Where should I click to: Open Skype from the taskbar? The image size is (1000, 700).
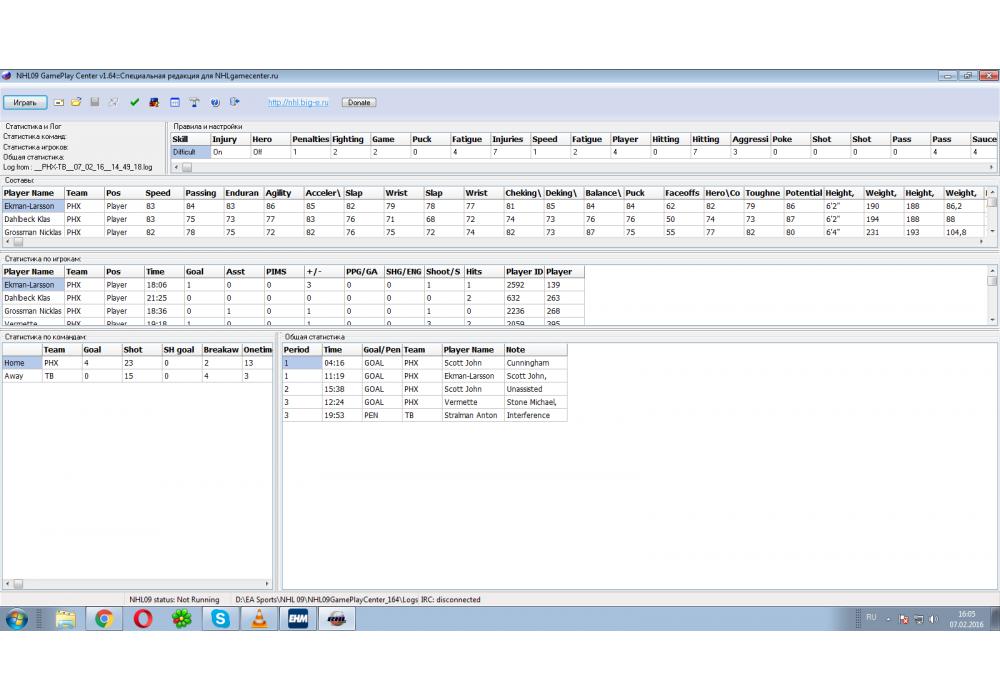point(220,619)
